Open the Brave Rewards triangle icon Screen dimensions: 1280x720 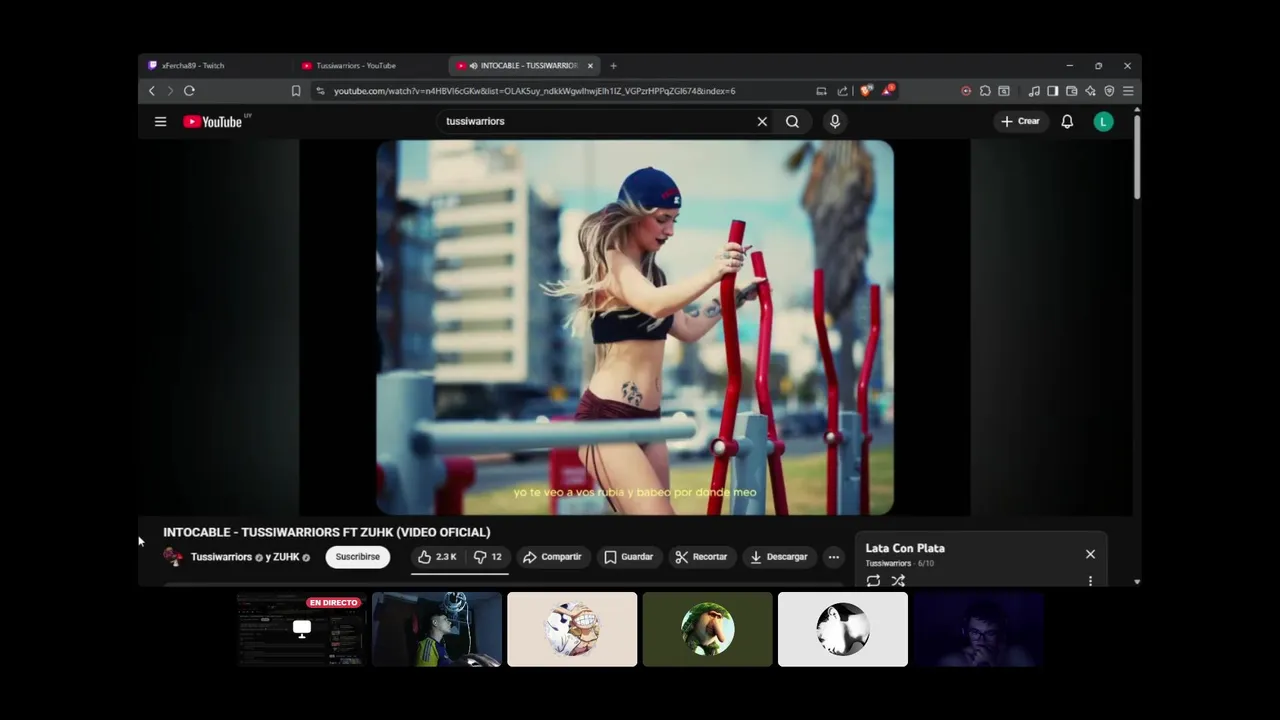point(889,90)
